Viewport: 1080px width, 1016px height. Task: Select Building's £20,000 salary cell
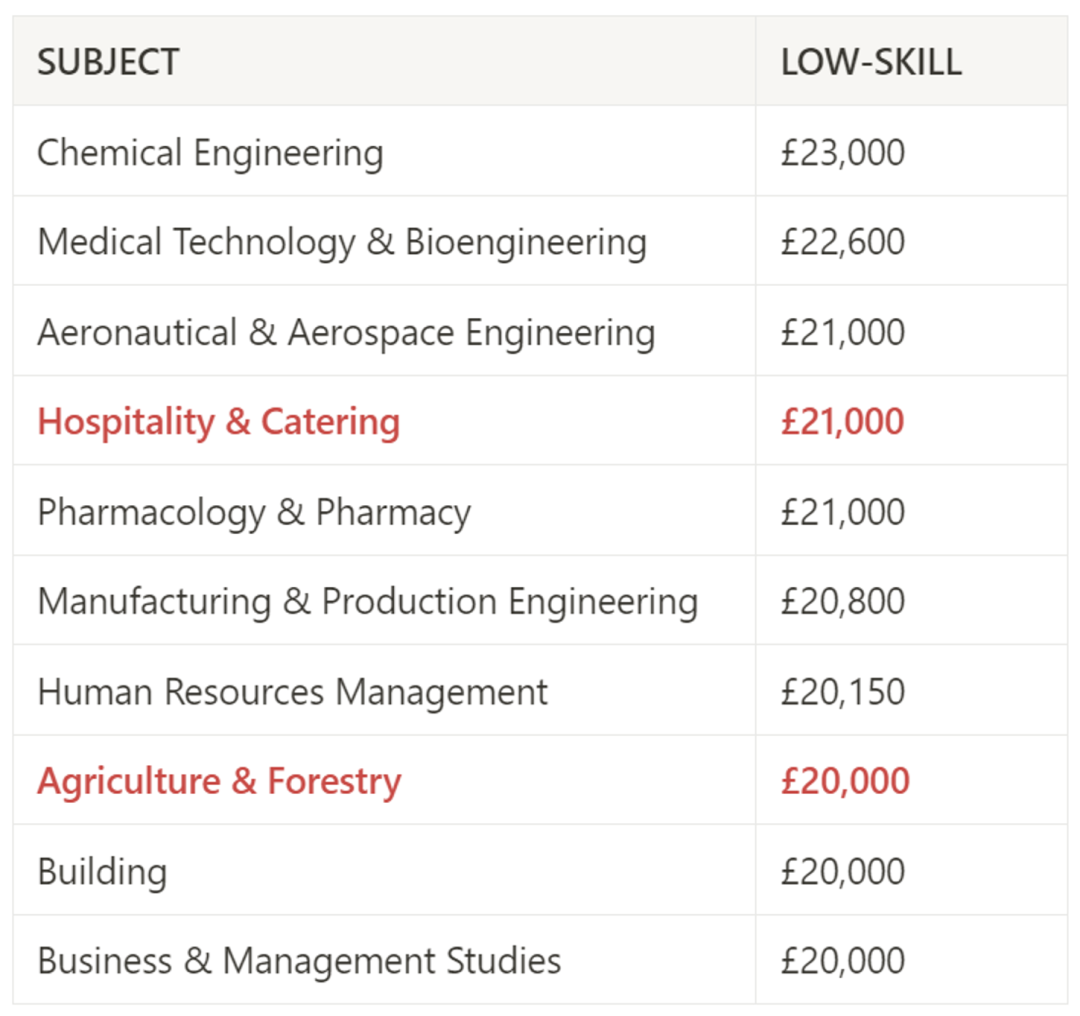[x=911, y=871]
